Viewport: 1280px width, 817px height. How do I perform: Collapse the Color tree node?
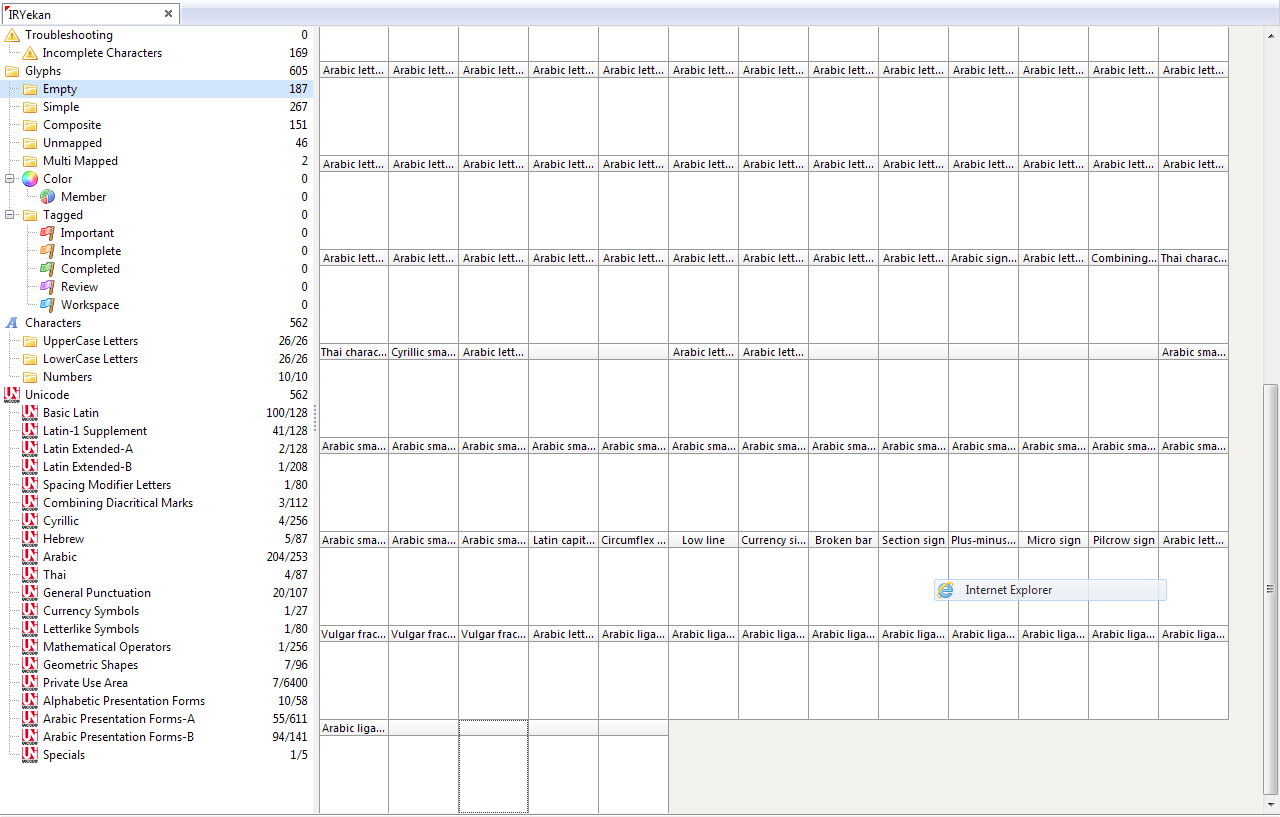[10, 179]
